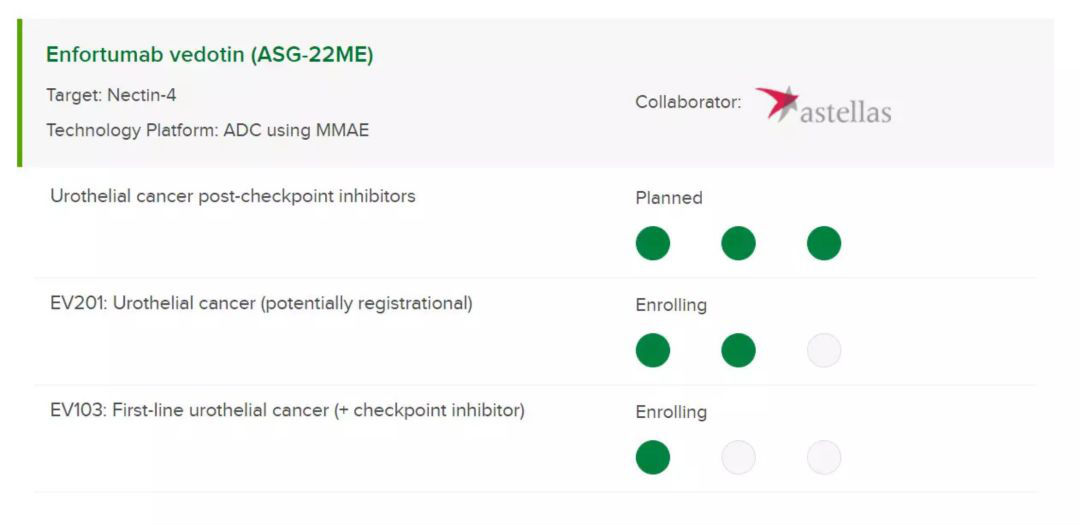Click the Target: Nectin-4 text

[111, 95]
